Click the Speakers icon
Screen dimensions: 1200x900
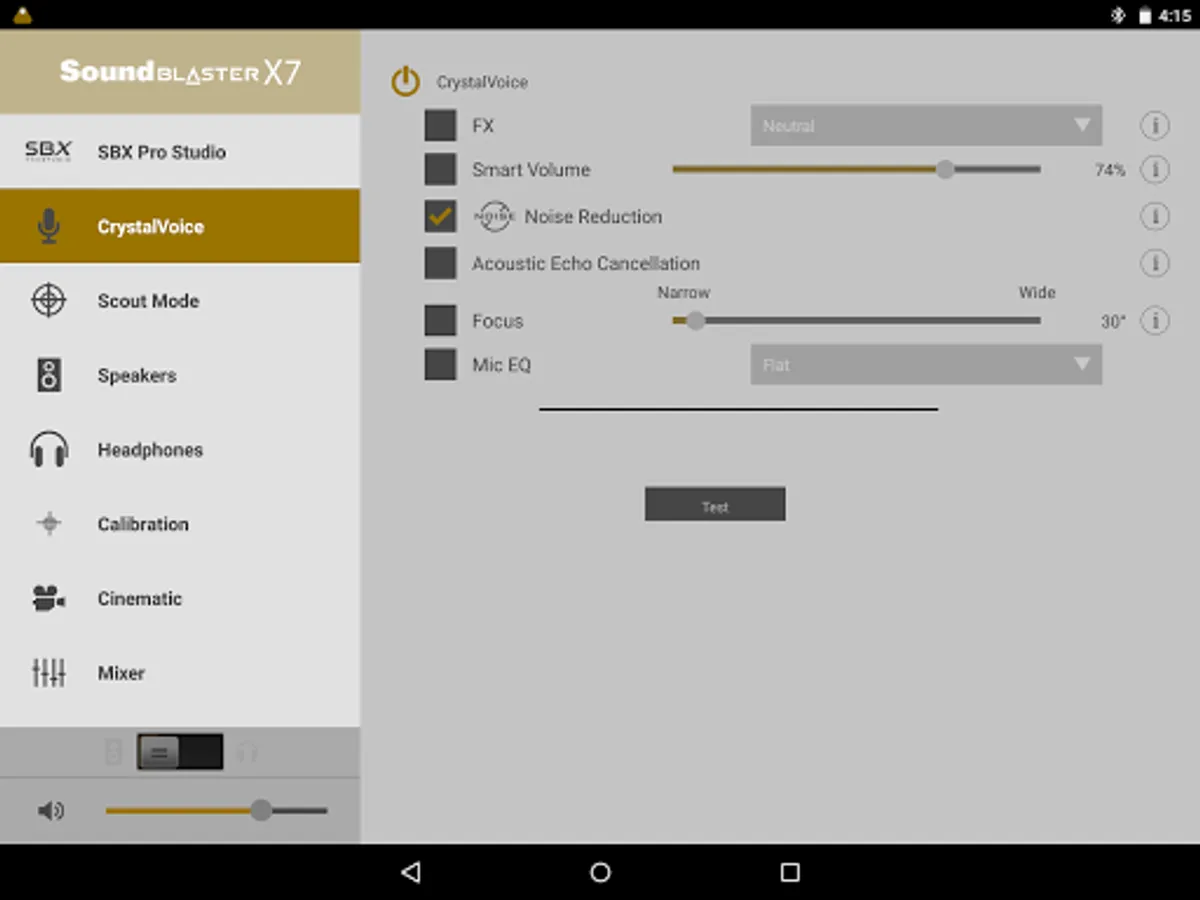(x=48, y=375)
